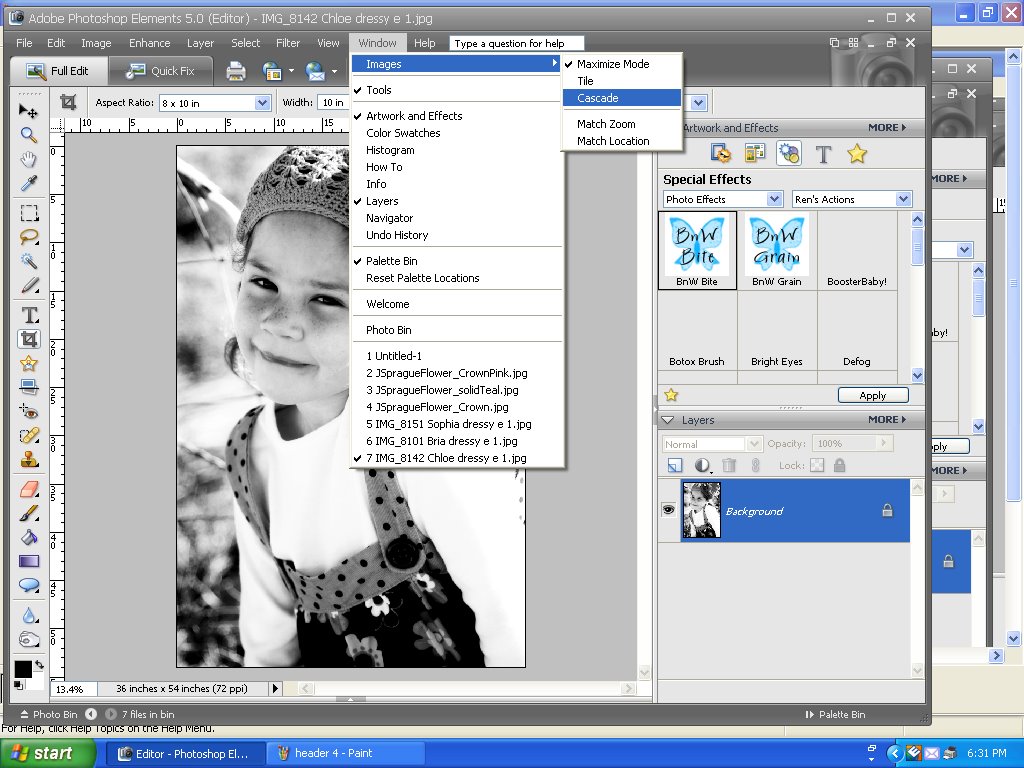
Task: Toggle visibility eye of Background layer
Action: point(669,510)
